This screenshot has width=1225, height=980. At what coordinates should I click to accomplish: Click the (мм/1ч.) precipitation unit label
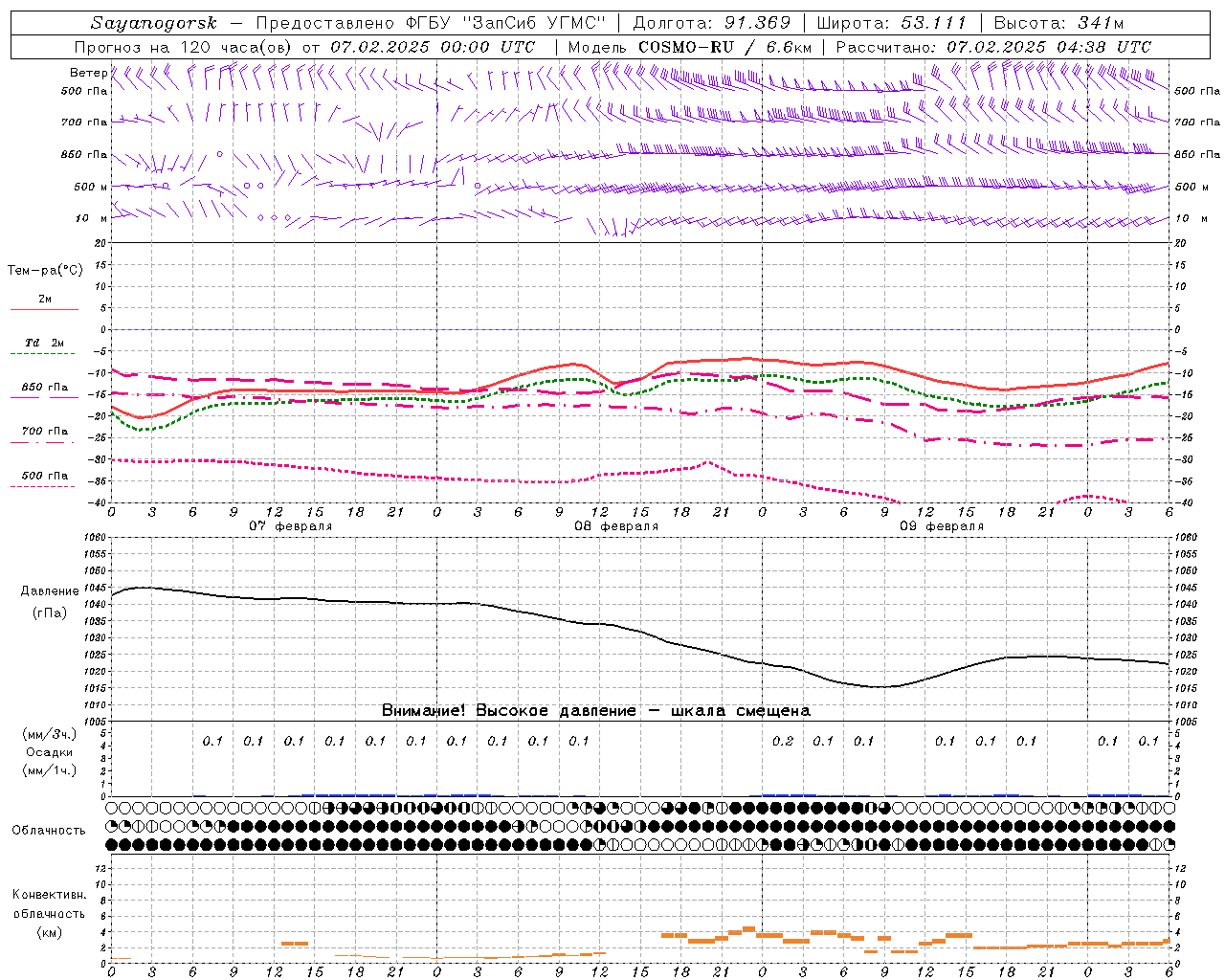(x=50, y=770)
